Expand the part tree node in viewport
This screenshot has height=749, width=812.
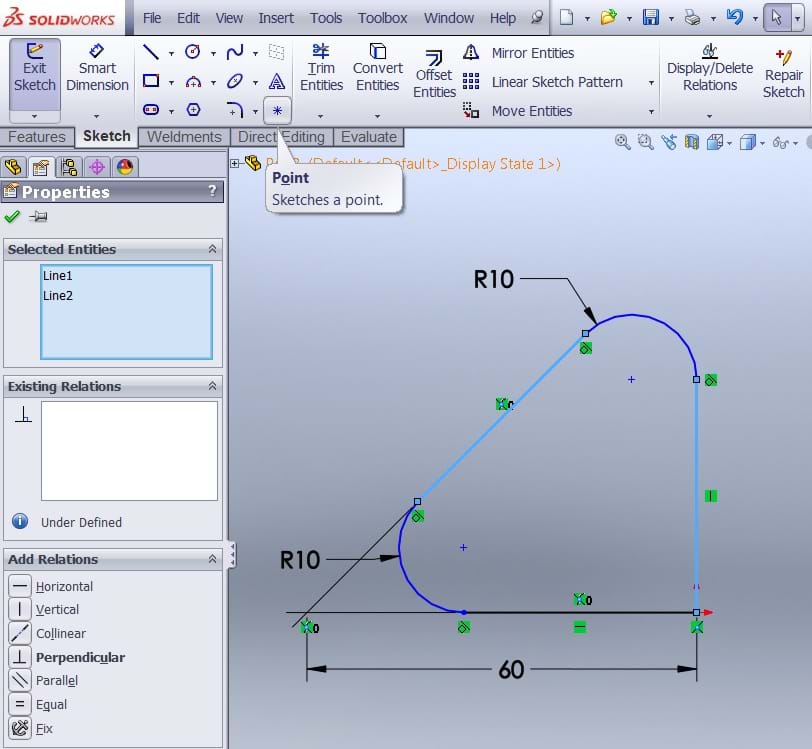point(235,163)
